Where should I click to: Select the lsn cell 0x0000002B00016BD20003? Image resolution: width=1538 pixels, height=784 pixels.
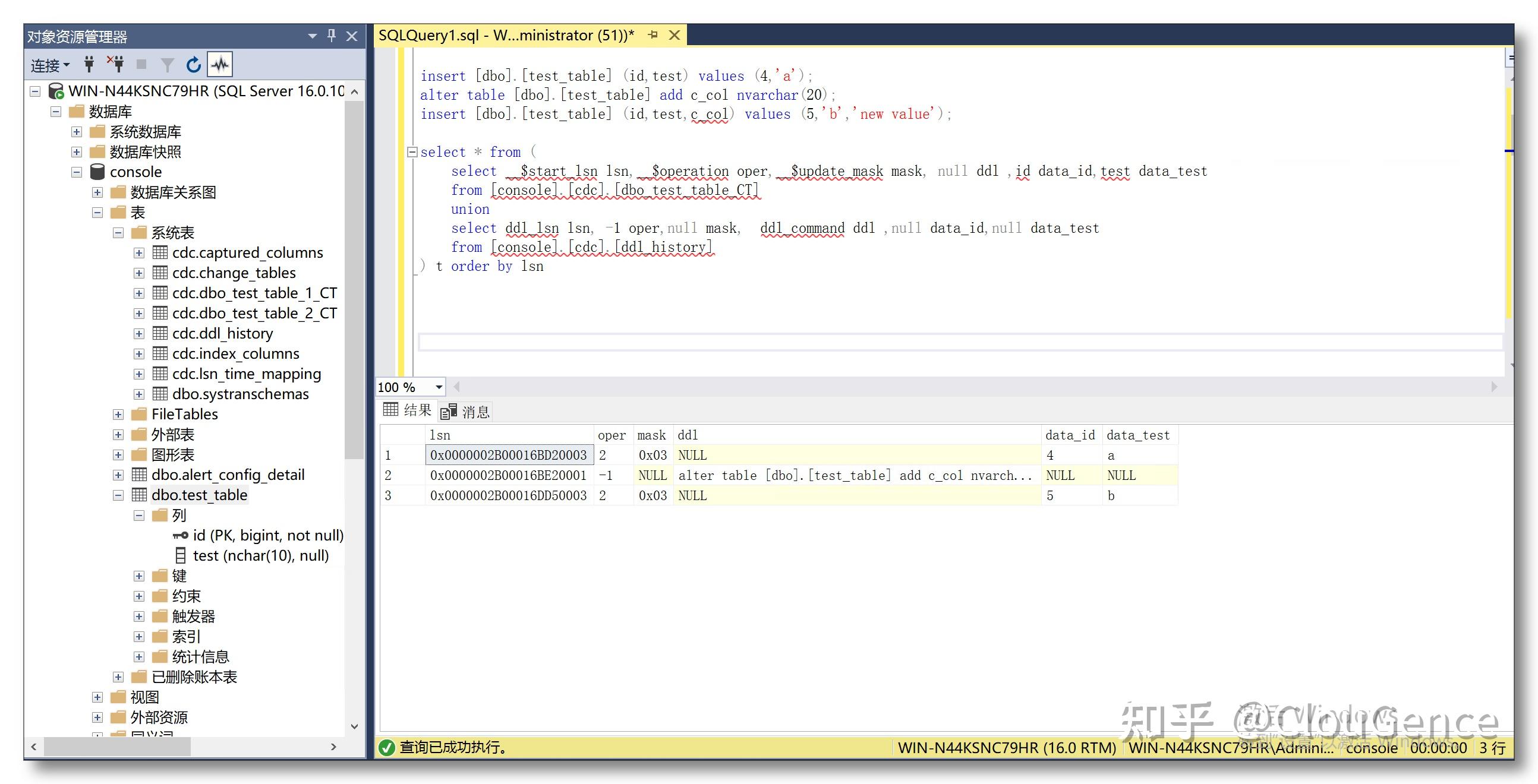coord(508,454)
